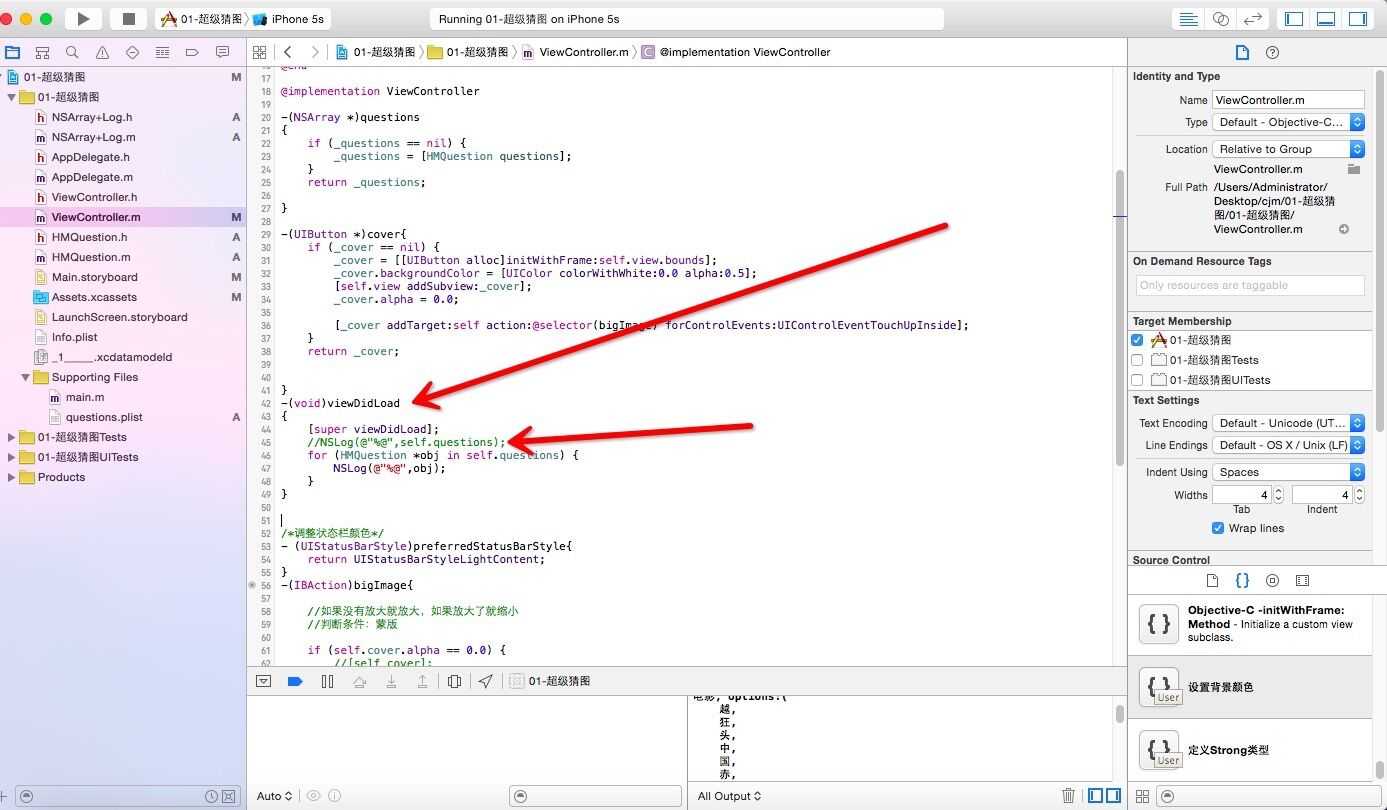The image size is (1387, 810).
Task: Open Debug View Hierarchy
Action: point(454,681)
